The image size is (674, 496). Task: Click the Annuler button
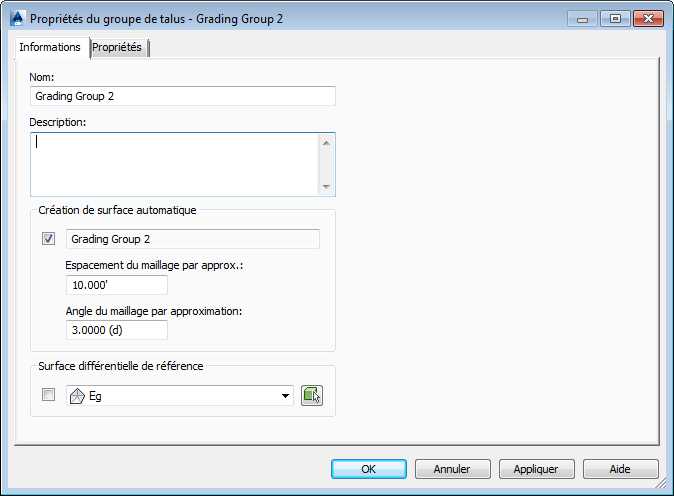point(452,468)
